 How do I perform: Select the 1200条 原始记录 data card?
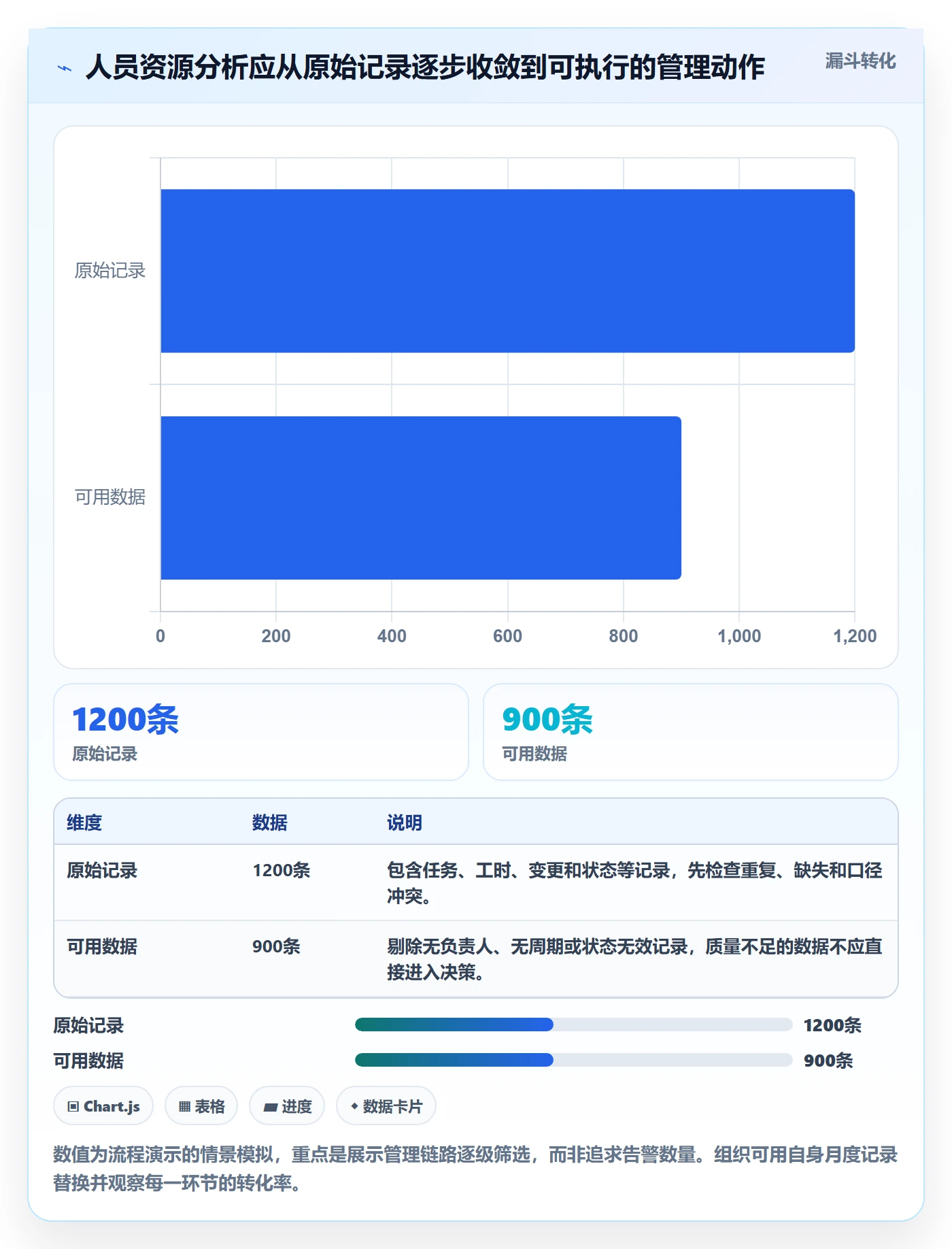click(261, 732)
